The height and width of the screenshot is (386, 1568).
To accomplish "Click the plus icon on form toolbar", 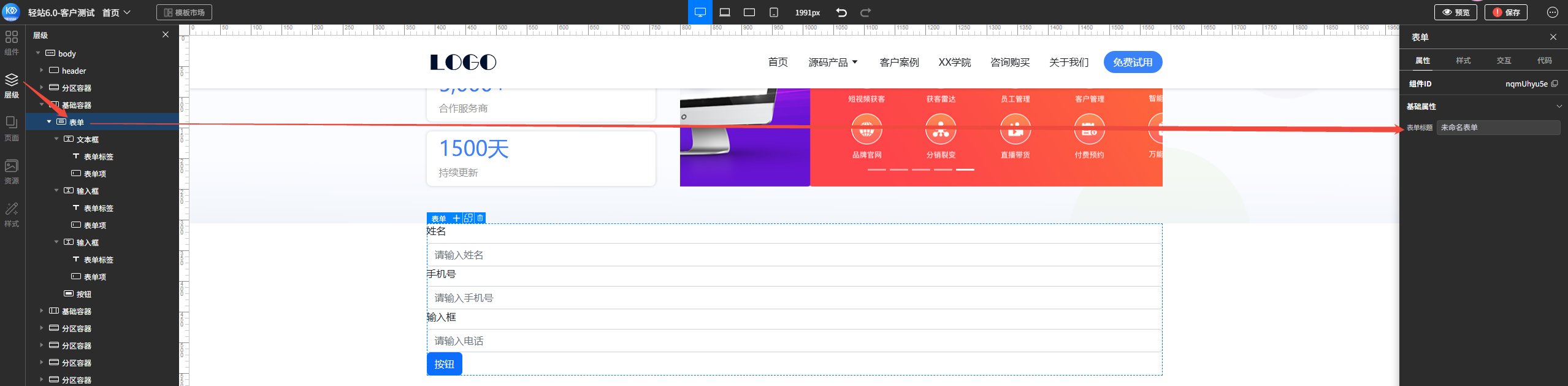I will point(456,218).
